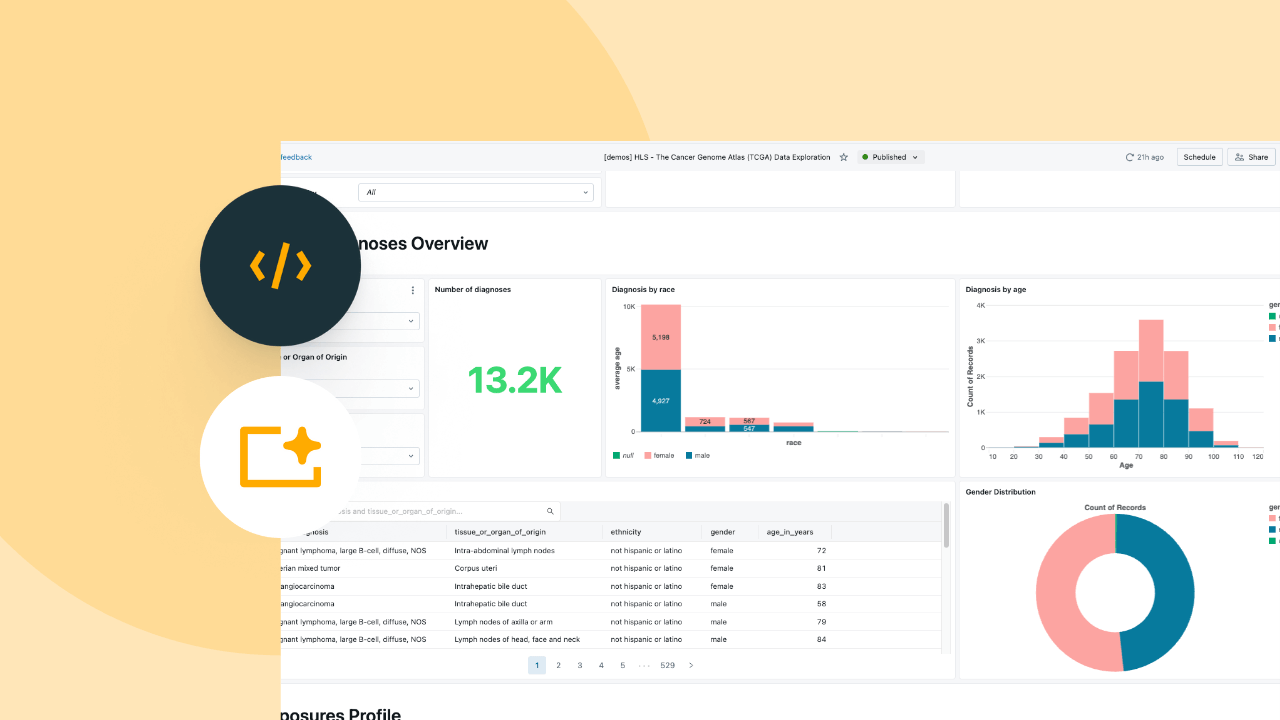Click the refresh icon beside 21h ago
Viewport: 1280px width, 720px height.
coord(1130,157)
